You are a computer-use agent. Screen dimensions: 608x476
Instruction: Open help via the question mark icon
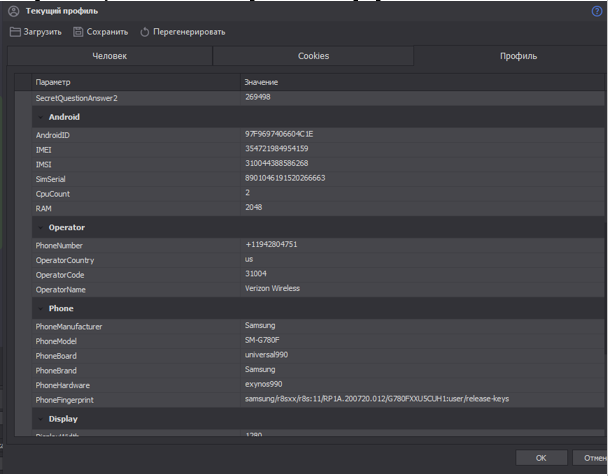click(597, 11)
